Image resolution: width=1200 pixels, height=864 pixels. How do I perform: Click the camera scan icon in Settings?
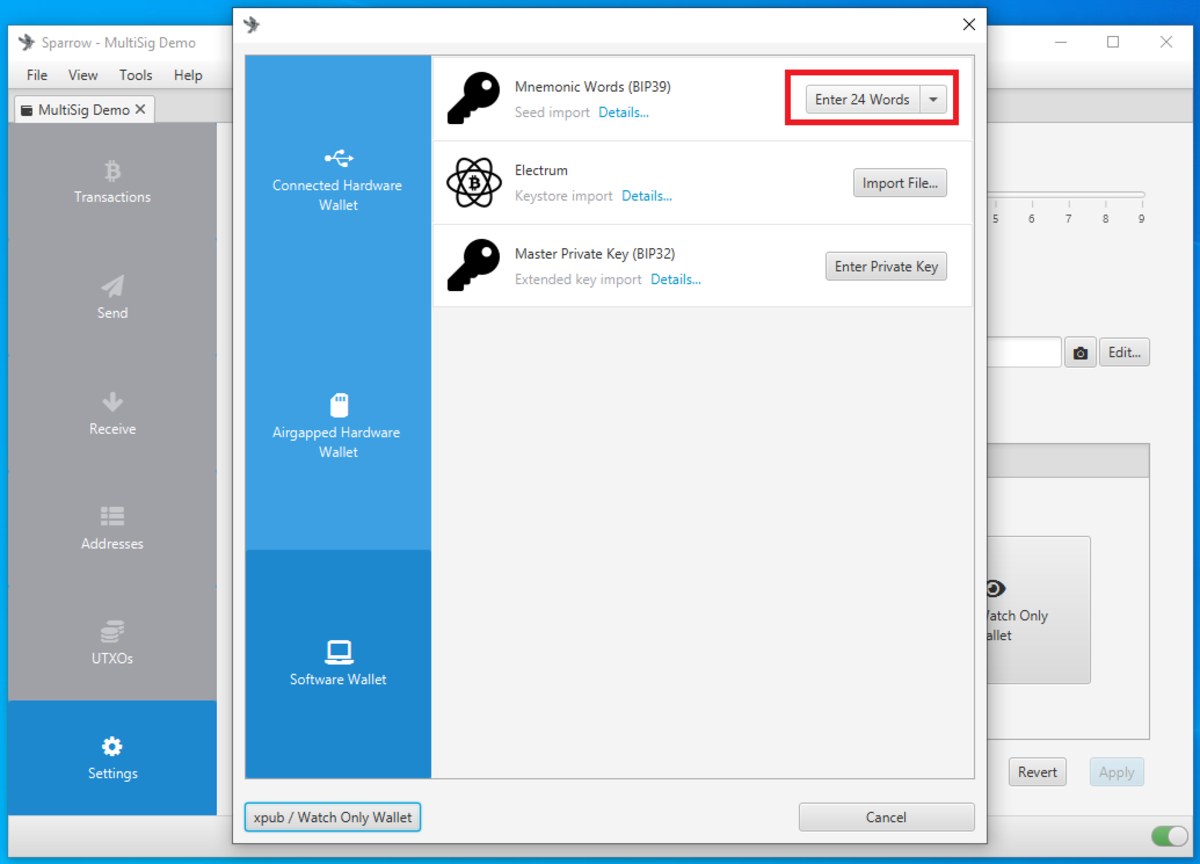1080,353
